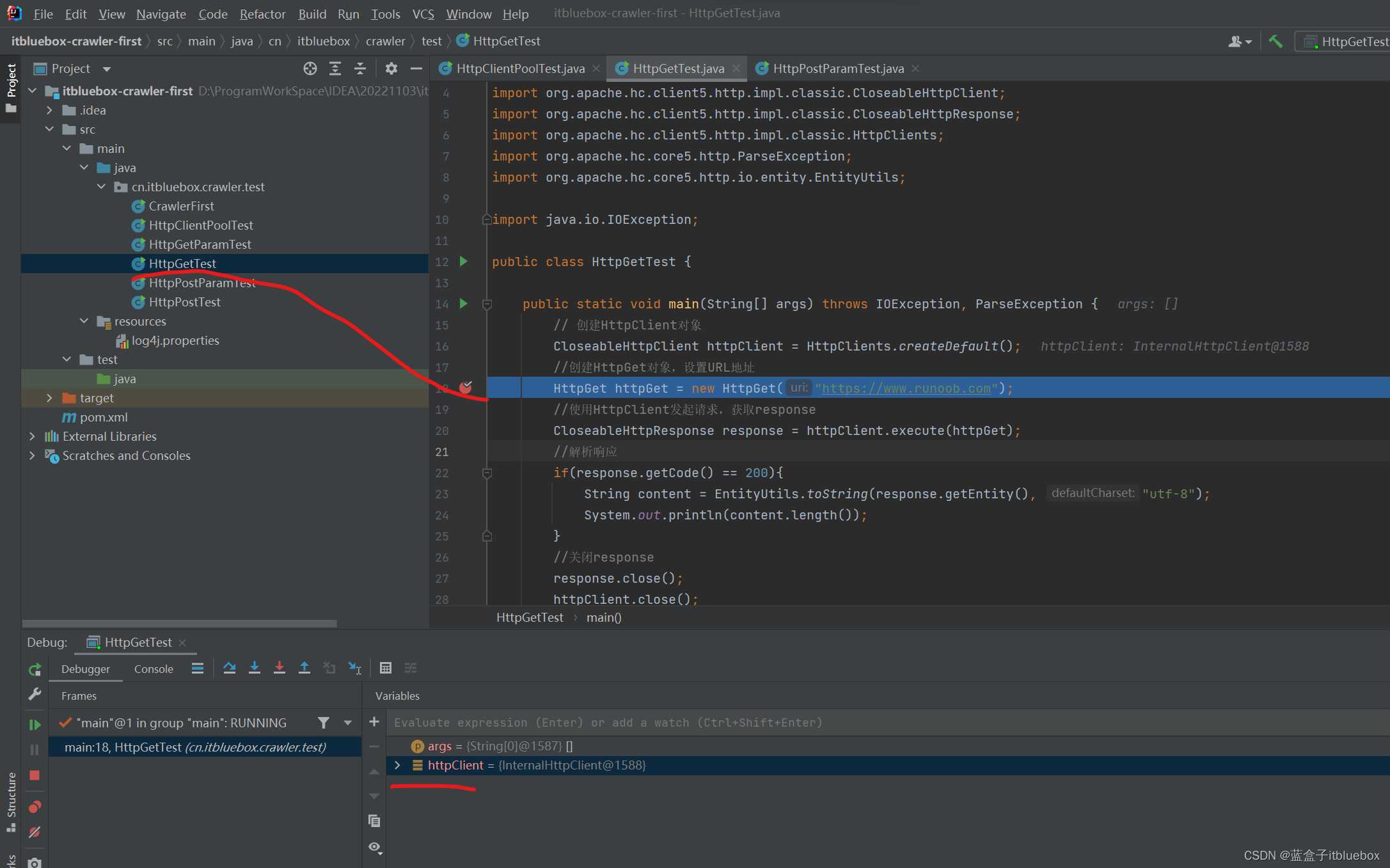The width and height of the screenshot is (1390, 868).
Task: Open the Refactor menu
Action: 262,13
